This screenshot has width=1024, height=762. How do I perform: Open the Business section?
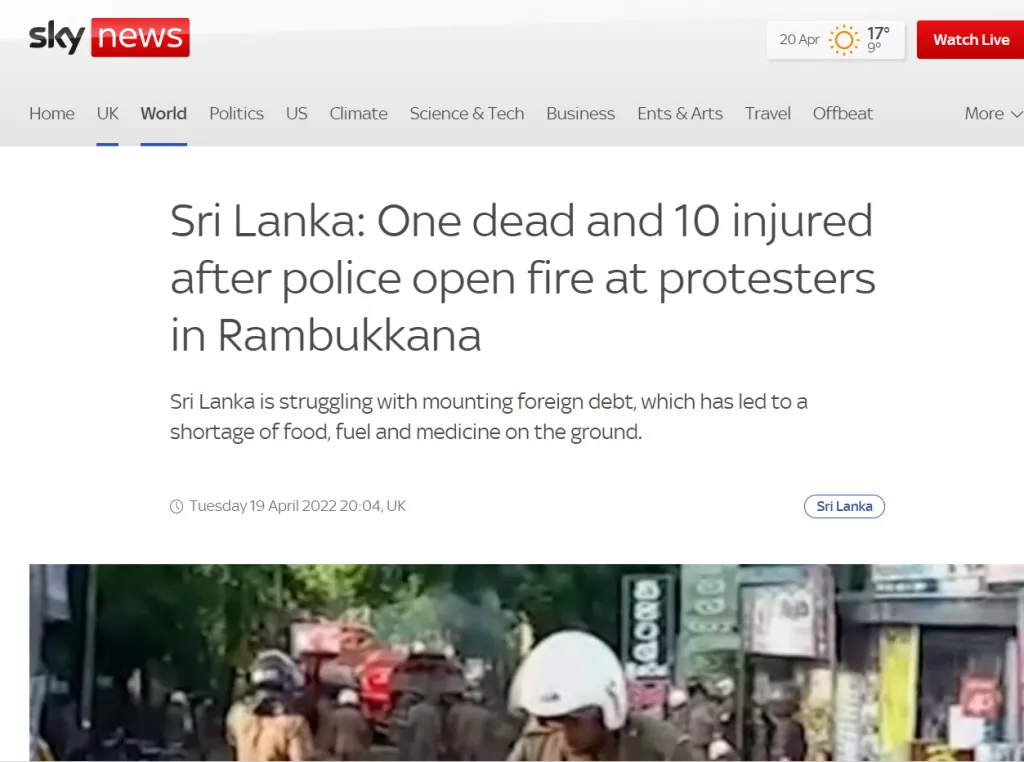581,114
